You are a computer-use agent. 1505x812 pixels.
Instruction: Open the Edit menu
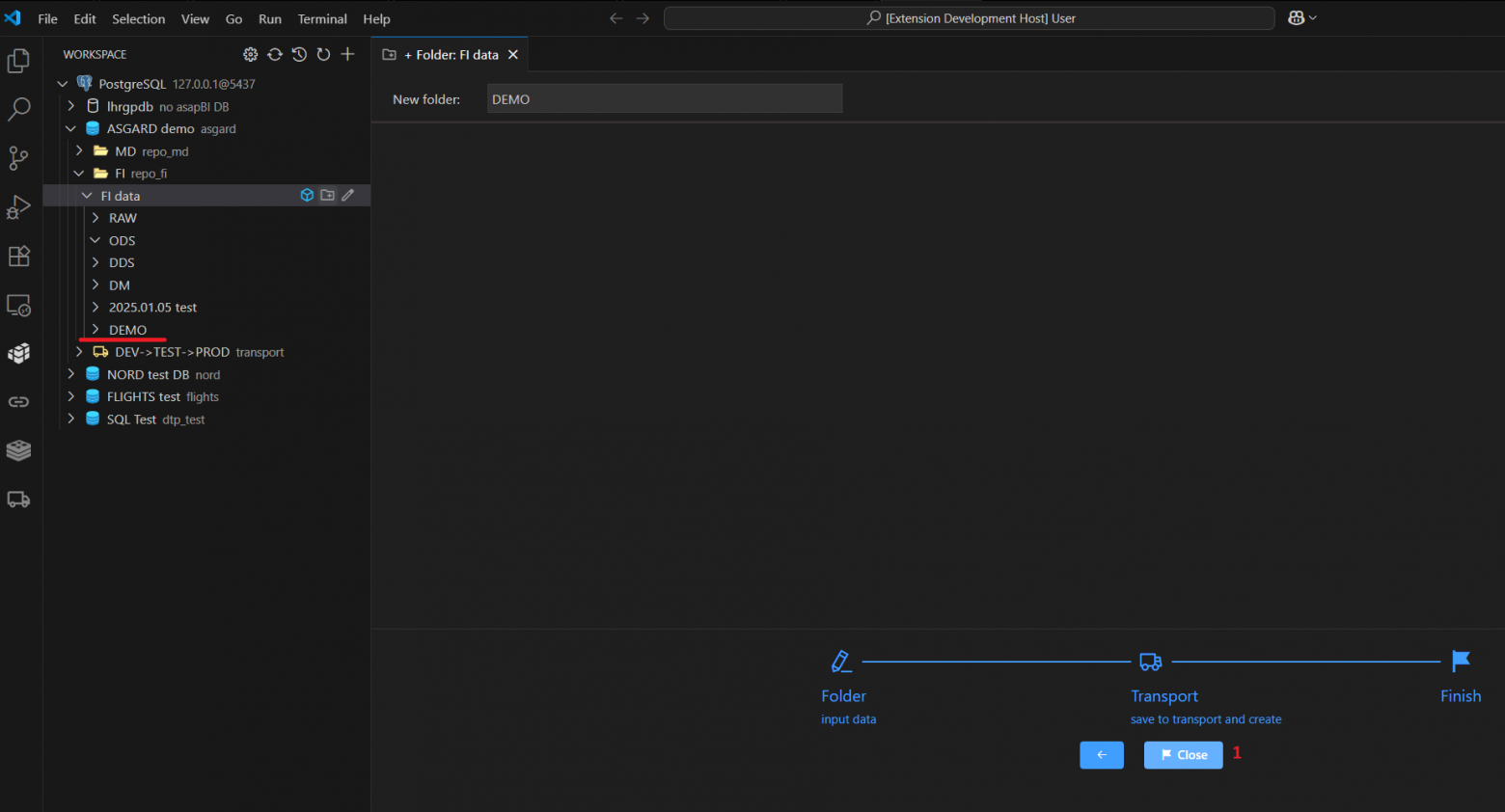point(85,18)
